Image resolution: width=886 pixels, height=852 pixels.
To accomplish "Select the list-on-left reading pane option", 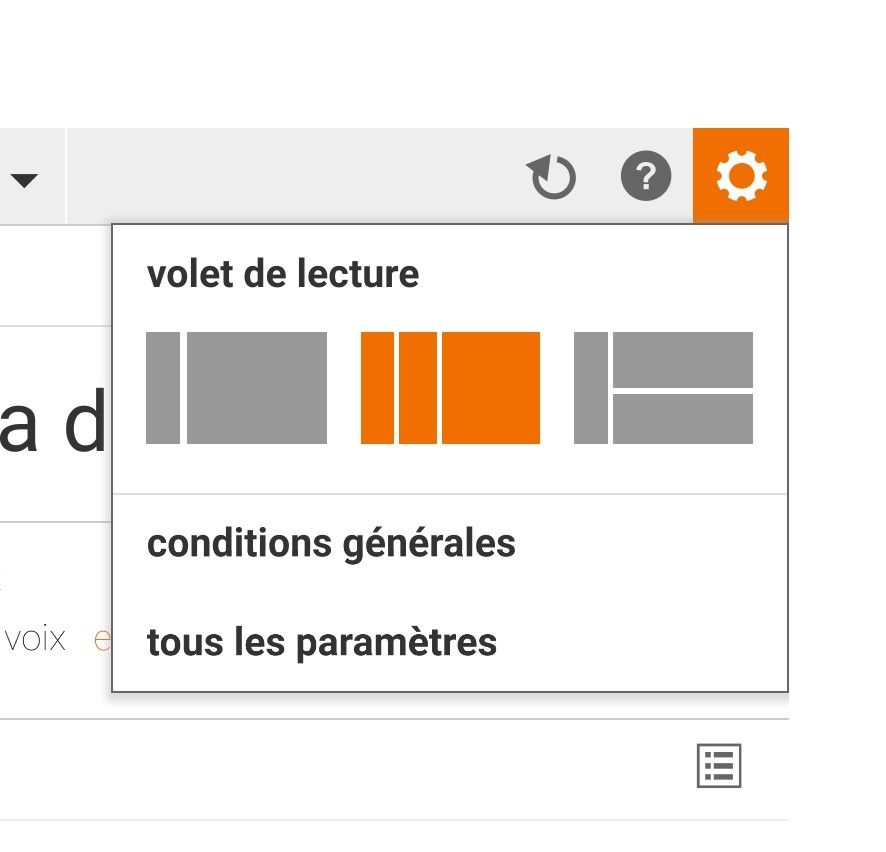I will click(237, 388).
